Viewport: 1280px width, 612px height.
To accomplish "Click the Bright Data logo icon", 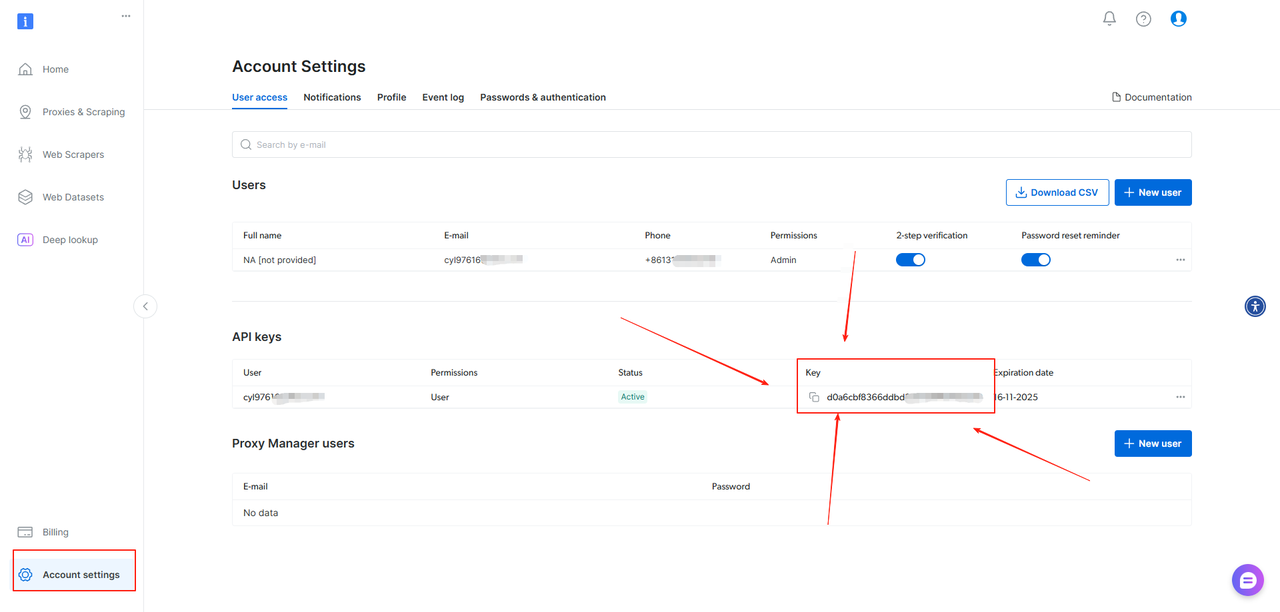I will 25,21.
